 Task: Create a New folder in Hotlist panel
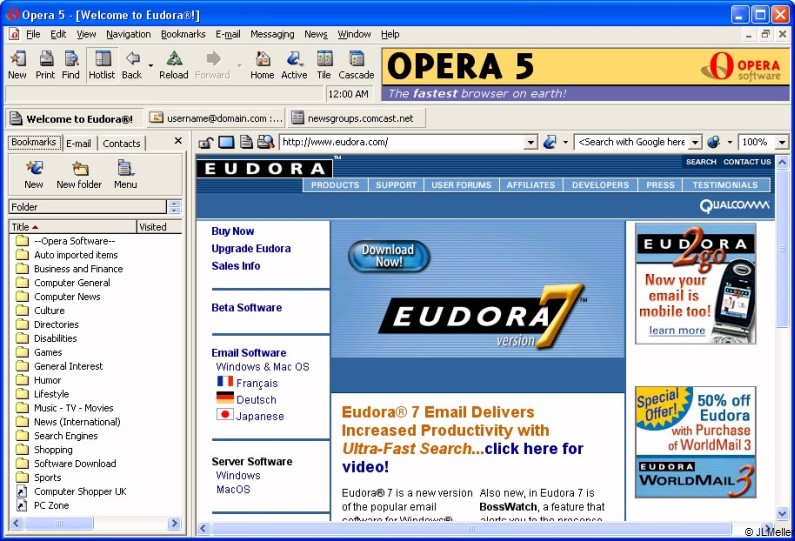coord(79,174)
